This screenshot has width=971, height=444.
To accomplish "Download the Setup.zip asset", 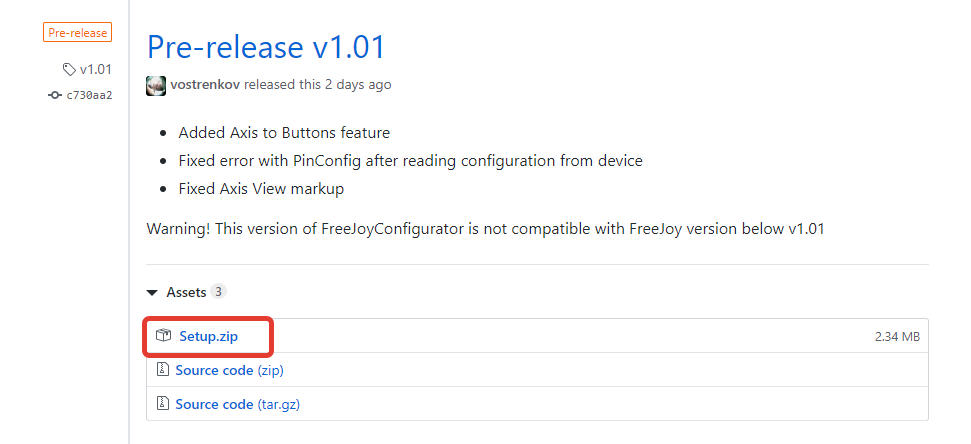I will point(208,336).
